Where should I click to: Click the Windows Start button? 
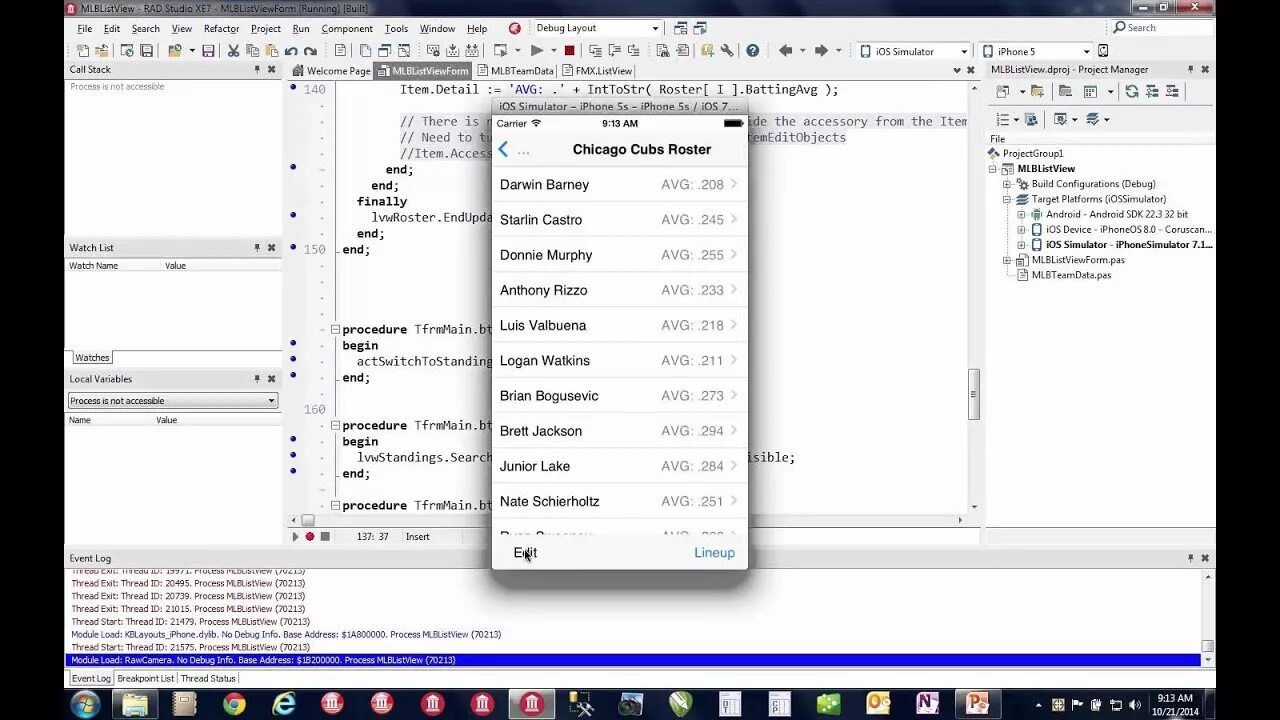pyautogui.click(x=85, y=704)
